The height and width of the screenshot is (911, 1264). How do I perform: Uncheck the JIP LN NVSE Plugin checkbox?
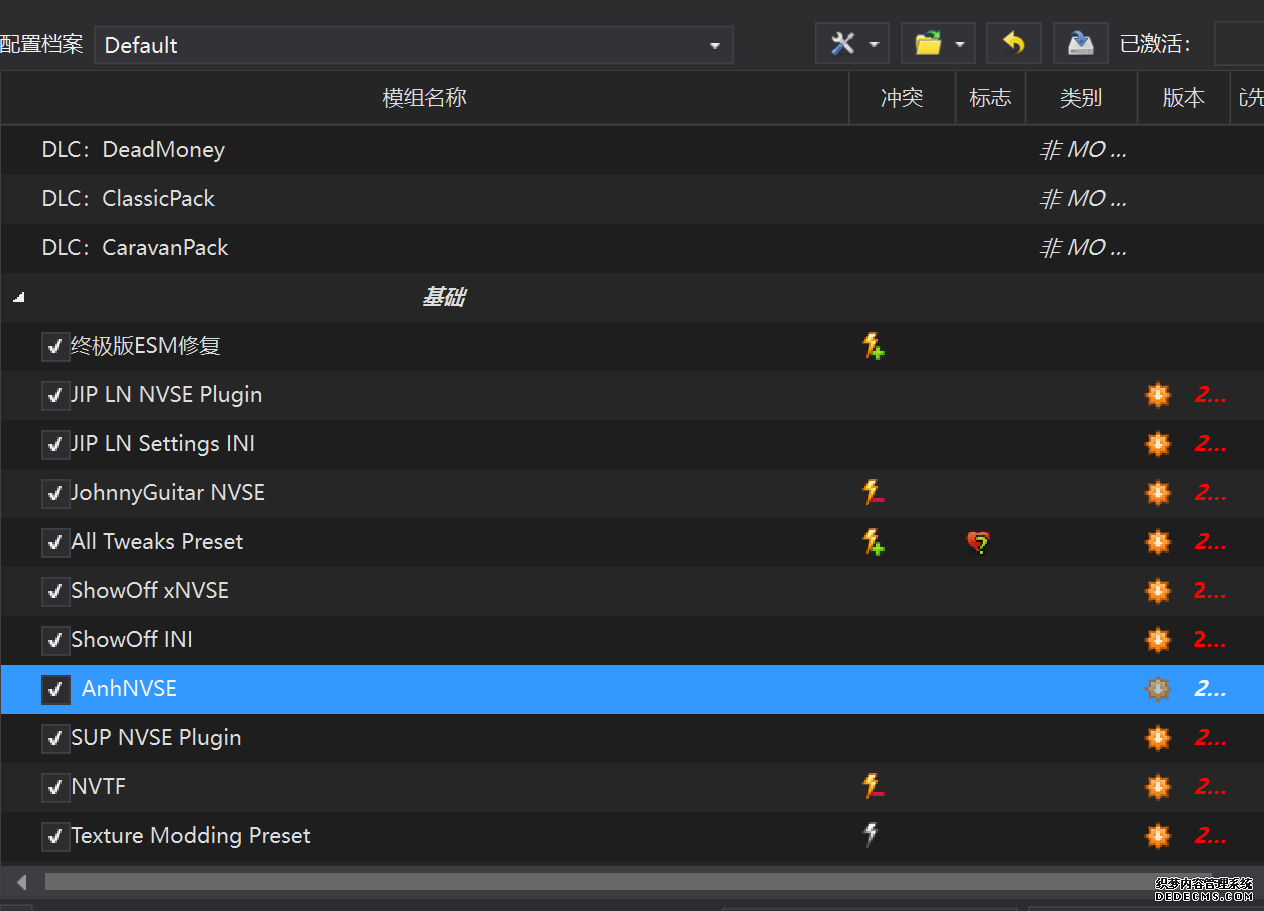(55, 395)
